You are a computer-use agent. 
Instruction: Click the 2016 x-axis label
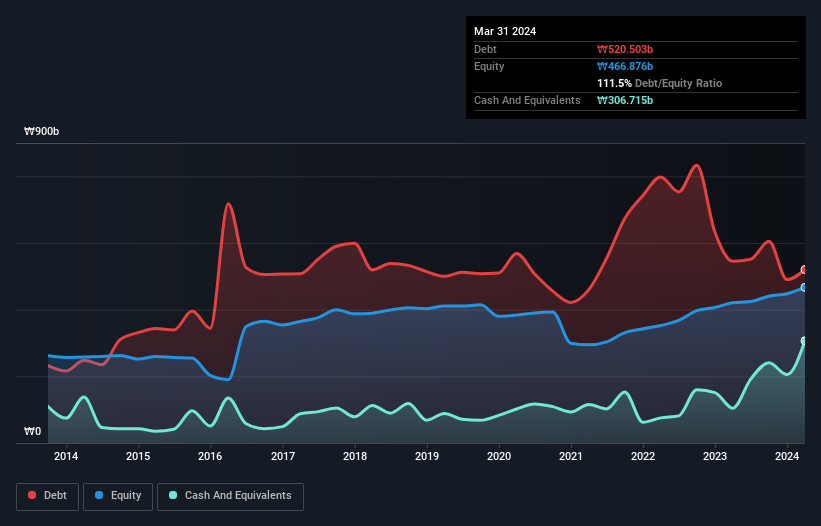coord(210,456)
